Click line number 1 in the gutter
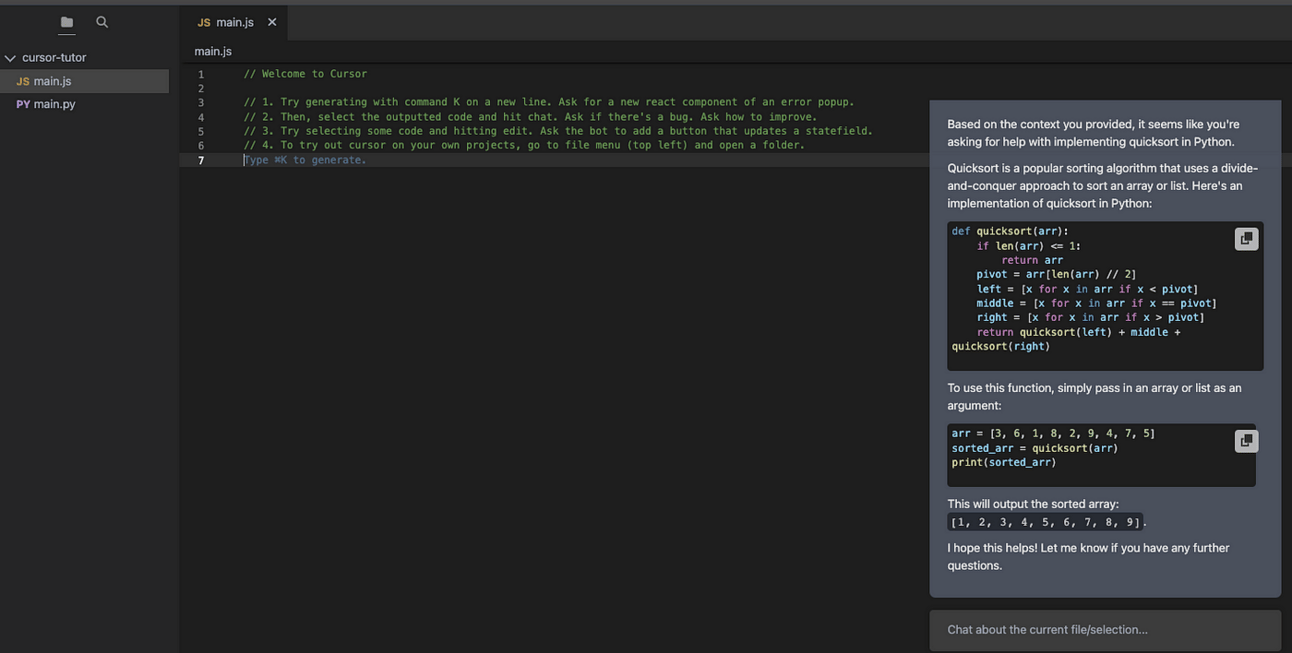Viewport: 1292px width, 653px height. [x=201, y=74]
